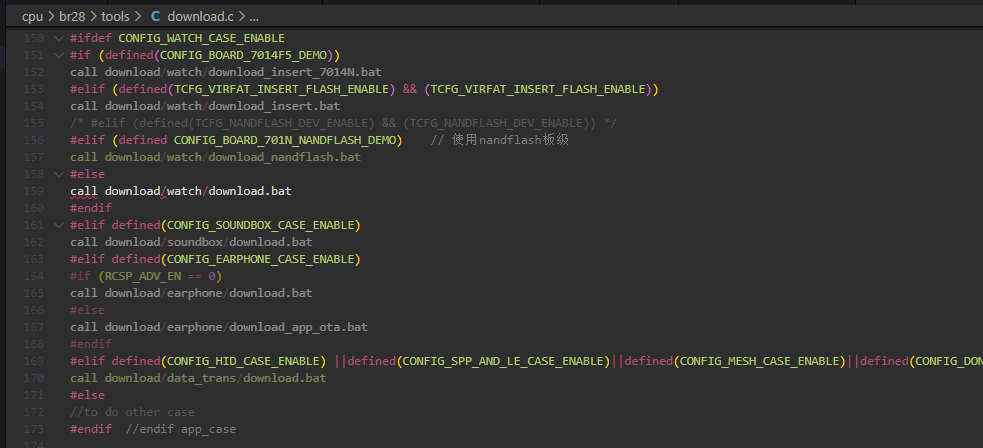This screenshot has width=983, height=448.
Task: Click line number 169 in the gutter
Action: (33, 361)
